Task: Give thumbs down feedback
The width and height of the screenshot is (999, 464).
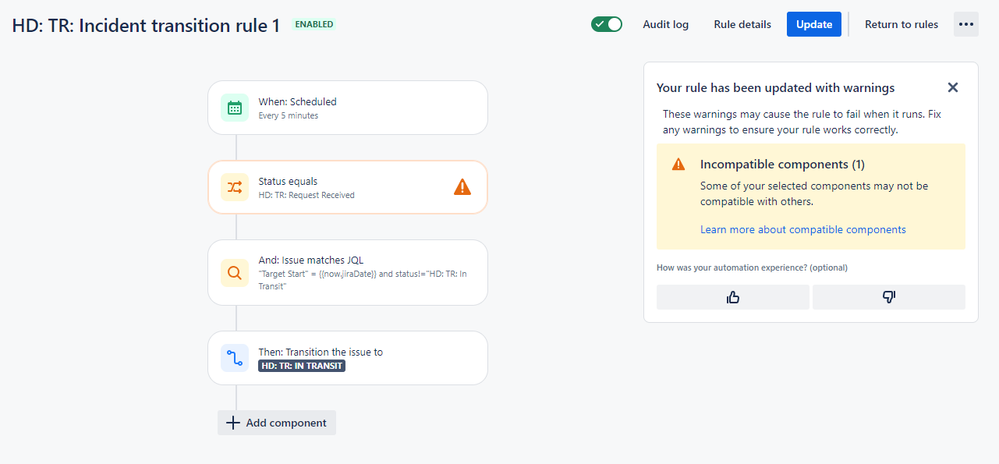Action: [889, 297]
